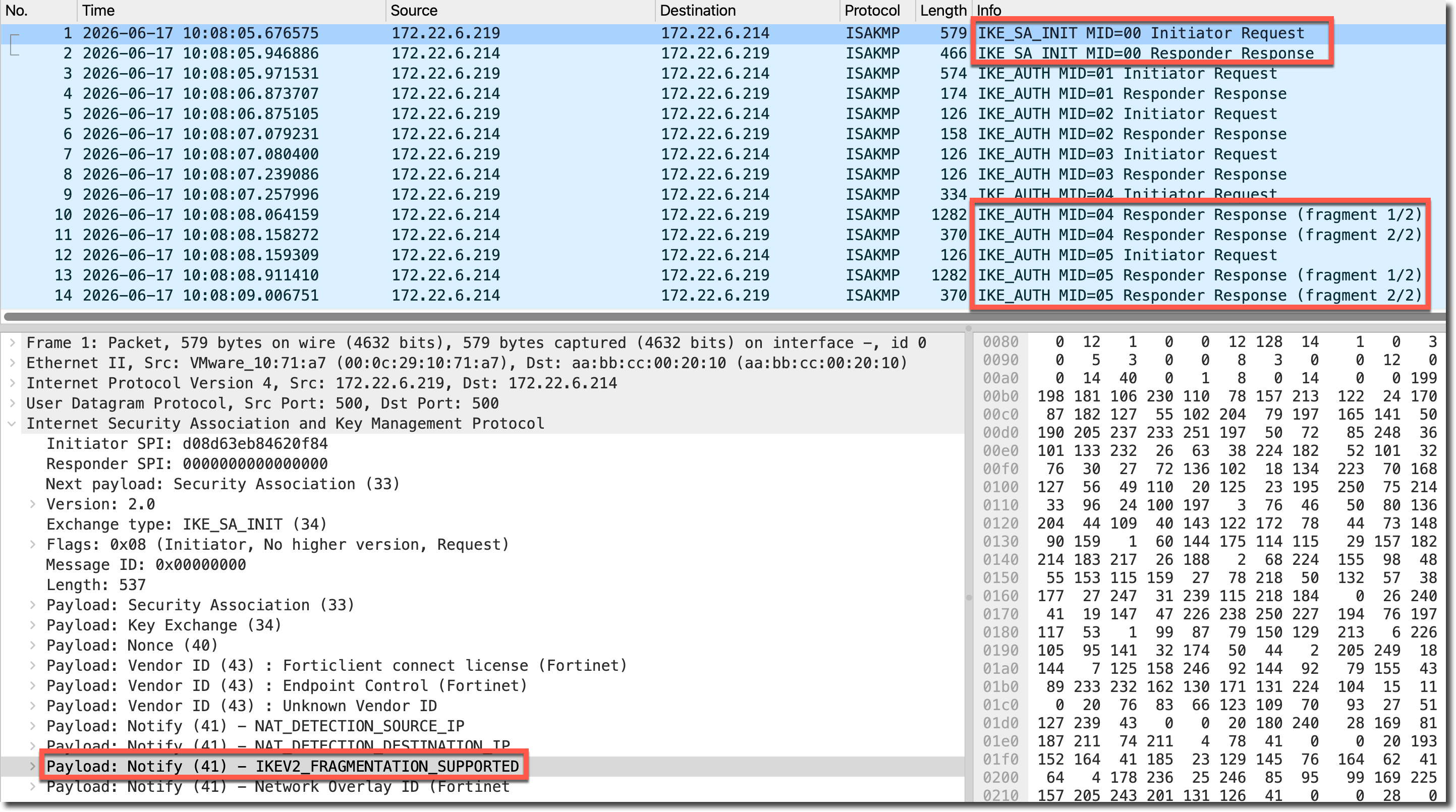
Task: Click the packet list horizontal scrollbar
Action: (723, 316)
